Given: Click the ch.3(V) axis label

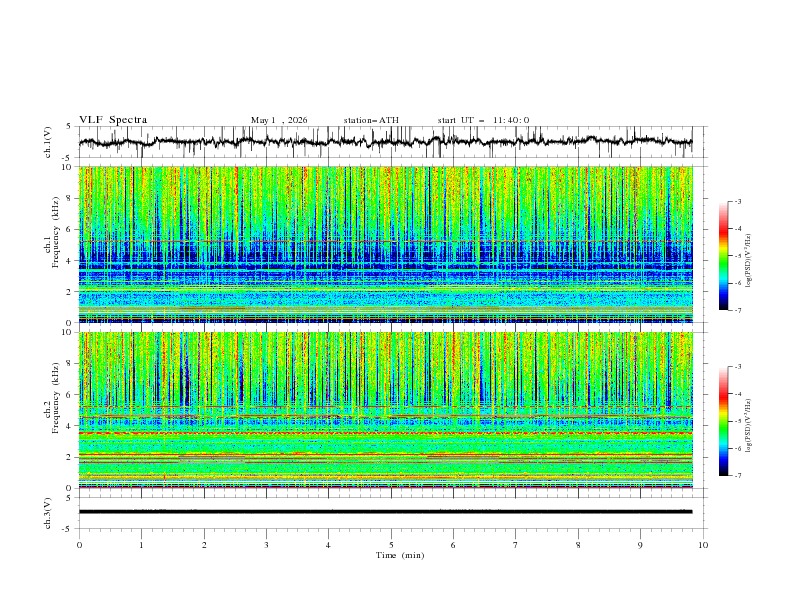Looking at the screenshot, I should [48, 513].
